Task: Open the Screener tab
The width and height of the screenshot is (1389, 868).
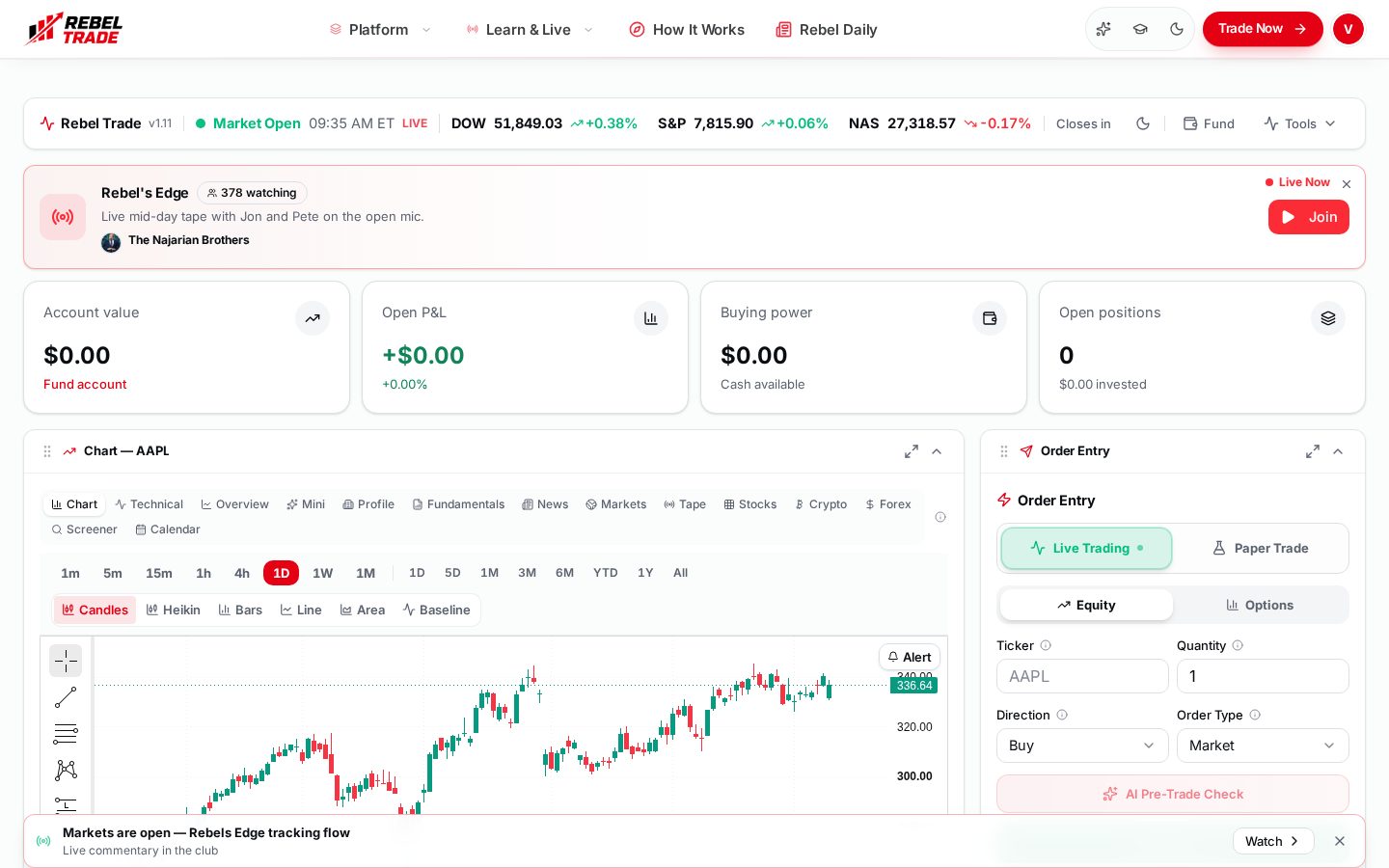Action: pos(84,529)
